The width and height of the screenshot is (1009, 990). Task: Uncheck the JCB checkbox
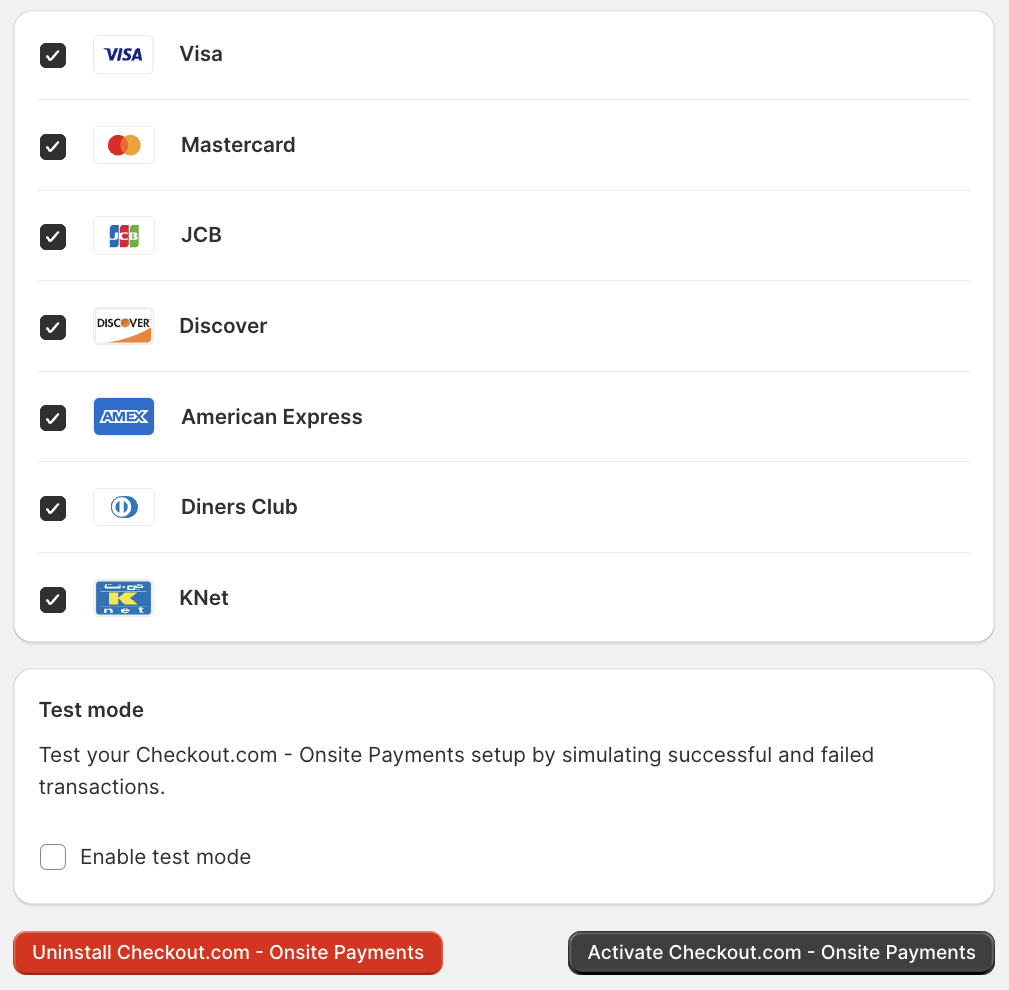tap(52, 237)
